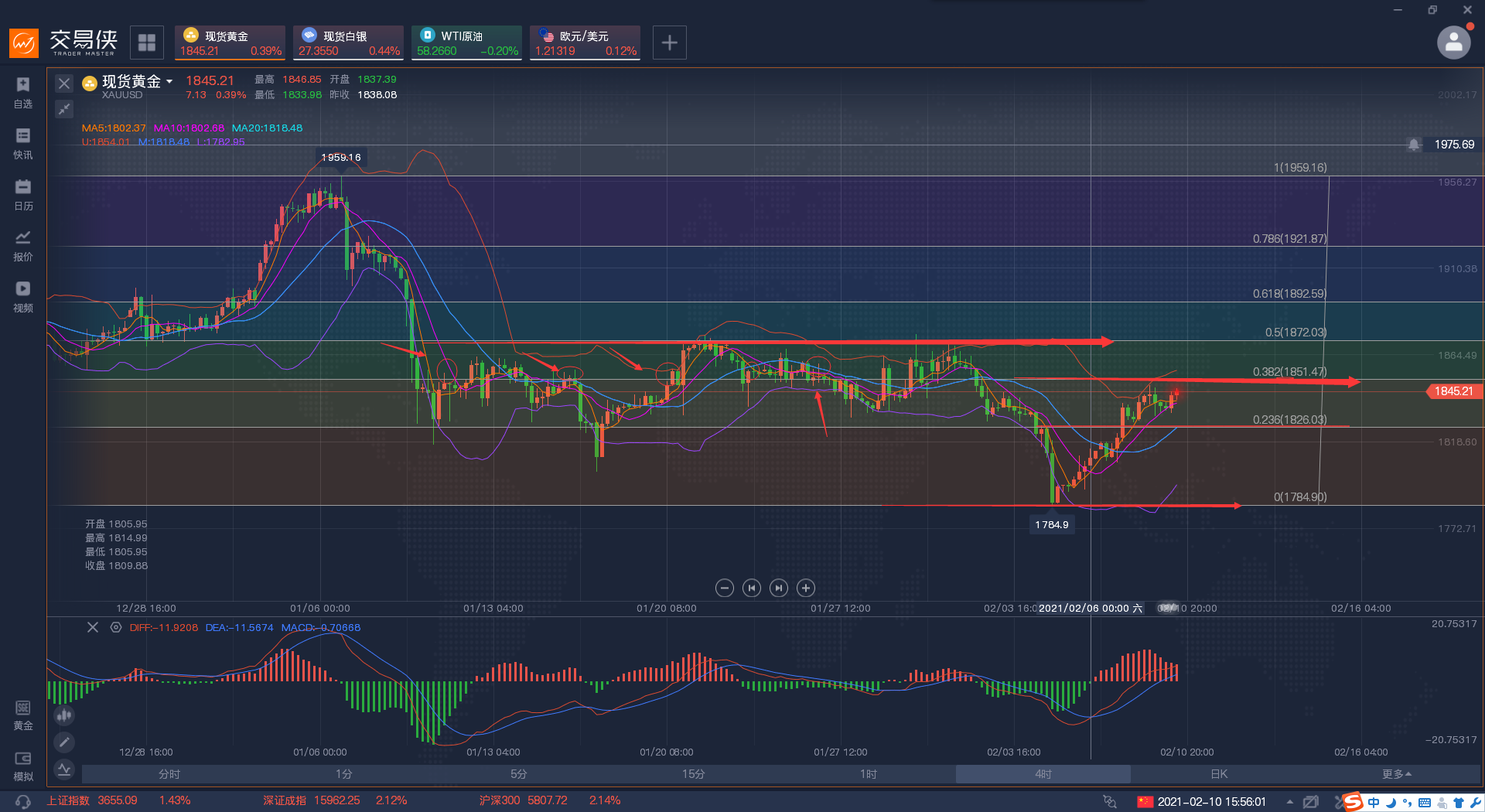Image resolution: width=1485 pixels, height=812 pixels.
Task: Click the 1959.16 high price marker
Action: 341,157
